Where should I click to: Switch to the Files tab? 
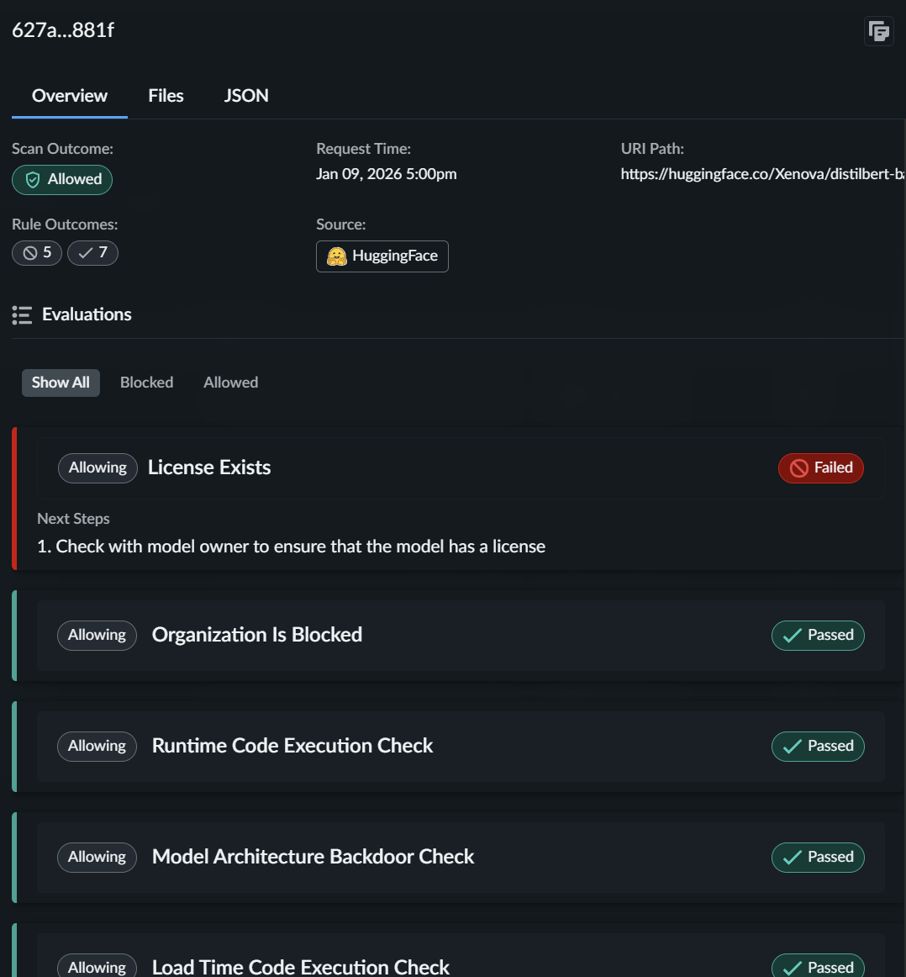(166, 96)
